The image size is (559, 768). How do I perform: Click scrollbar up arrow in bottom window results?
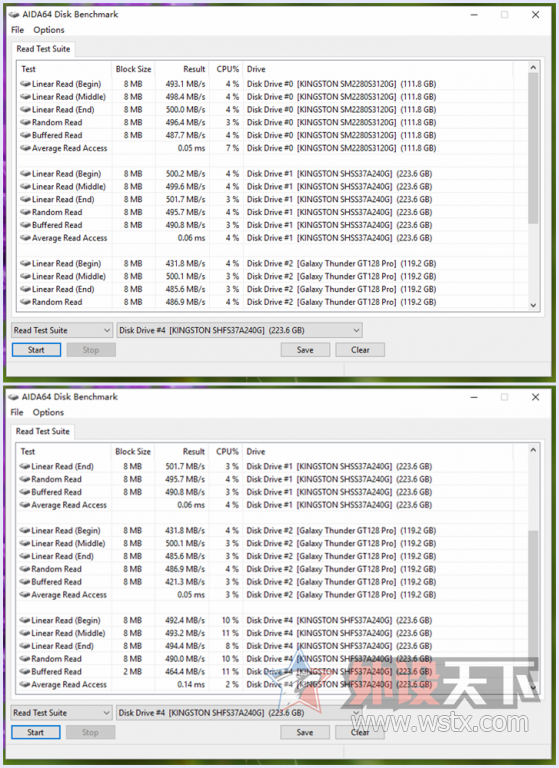tap(533, 450)
